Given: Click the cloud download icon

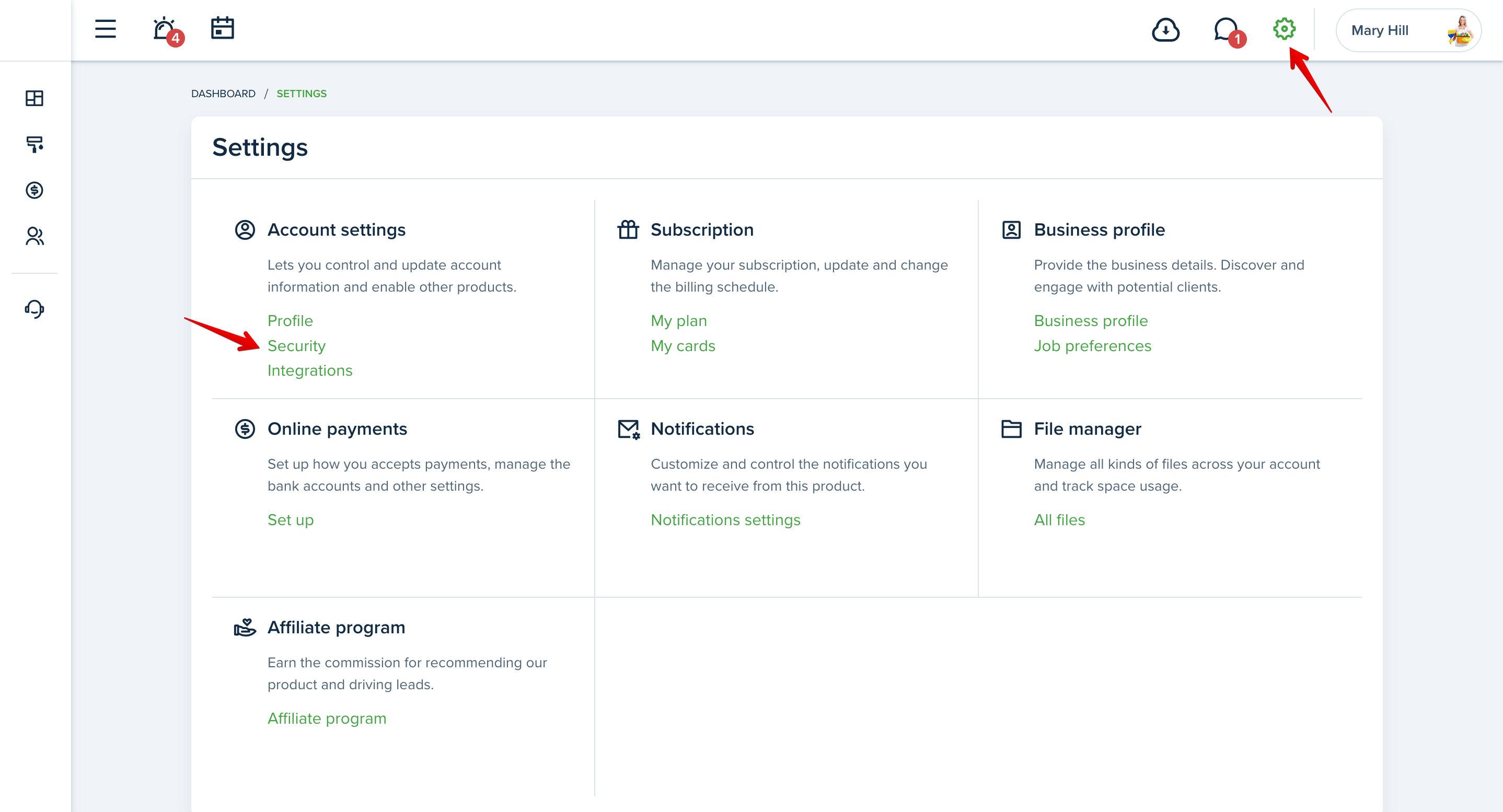Looking at the screenshot, I should click(x=1165, y=30).
